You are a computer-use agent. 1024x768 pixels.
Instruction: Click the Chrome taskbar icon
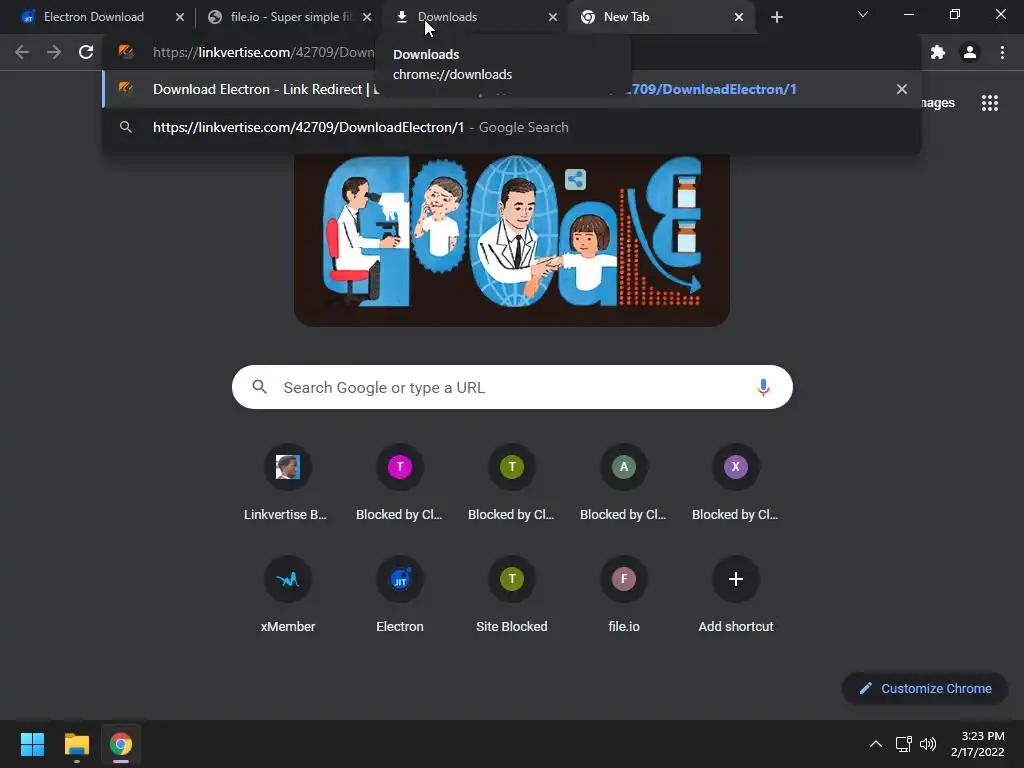pos(121,744)
